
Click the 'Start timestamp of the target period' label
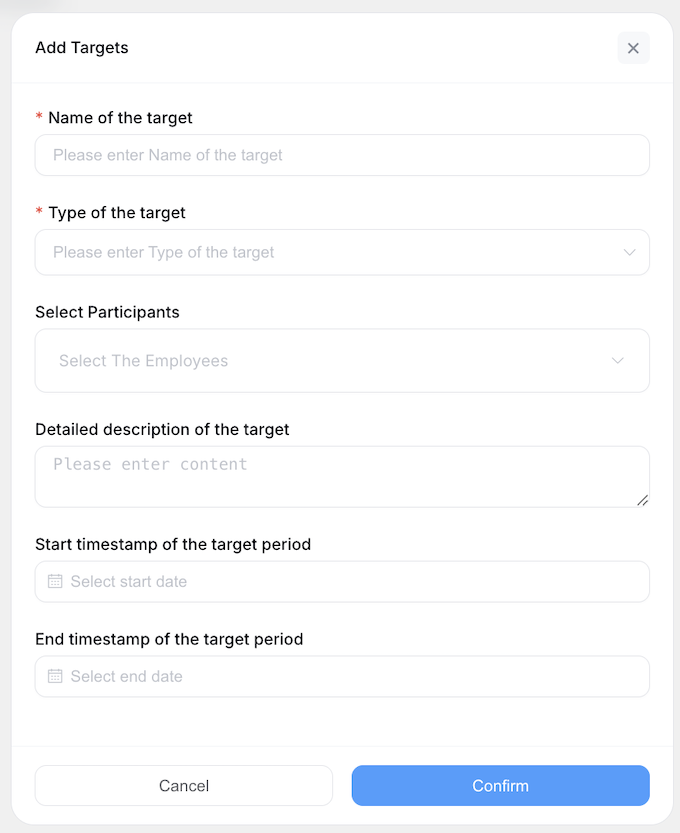(x=173, y=544)
